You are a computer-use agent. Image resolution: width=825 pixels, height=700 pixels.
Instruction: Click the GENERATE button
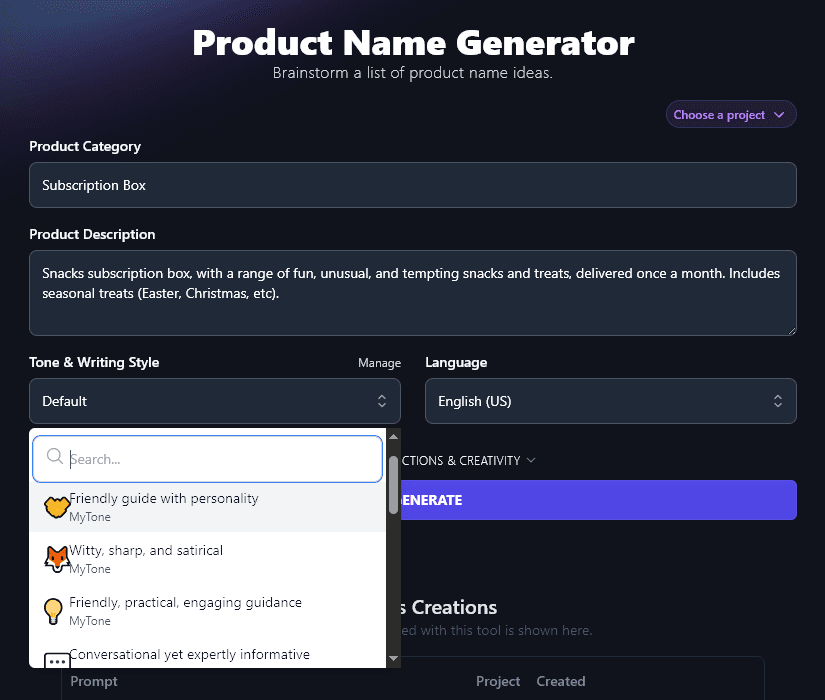[600, 500]
